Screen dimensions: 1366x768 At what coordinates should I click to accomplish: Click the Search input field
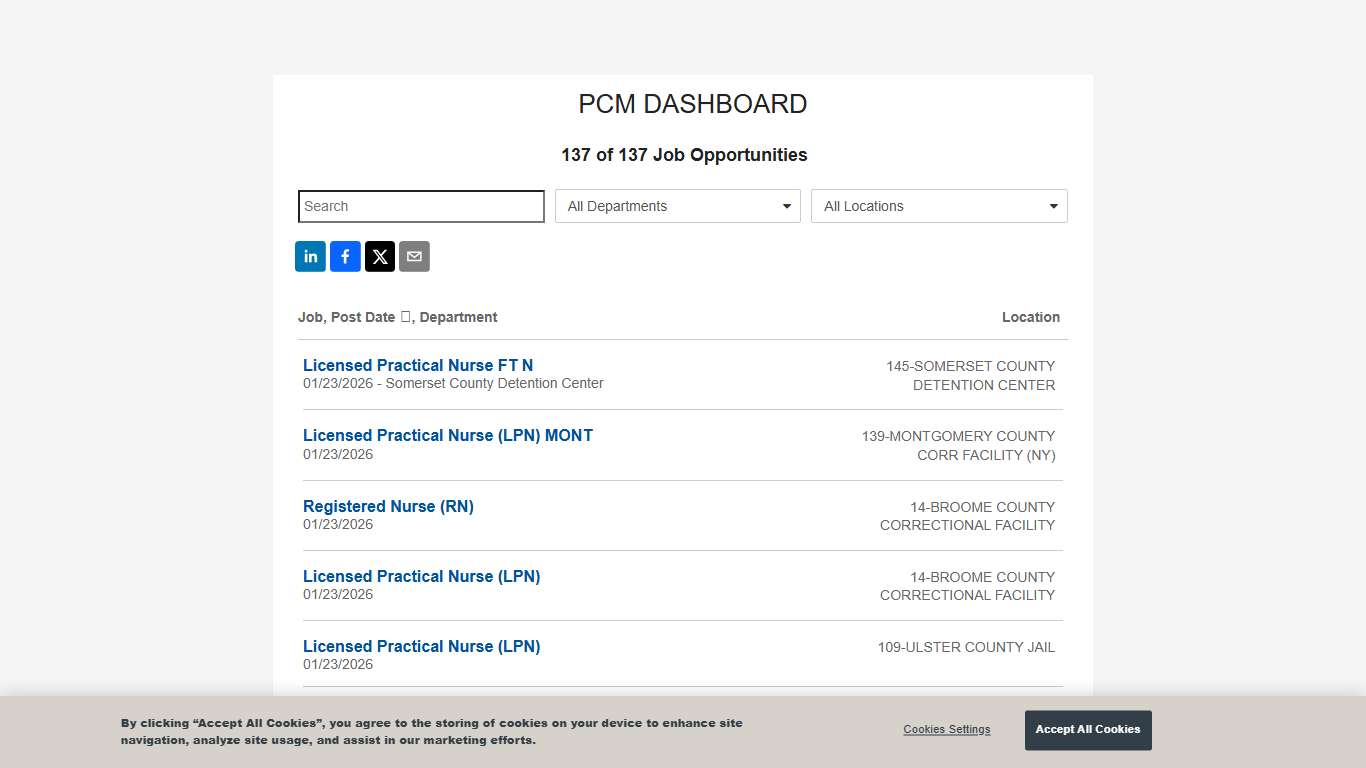420,206
